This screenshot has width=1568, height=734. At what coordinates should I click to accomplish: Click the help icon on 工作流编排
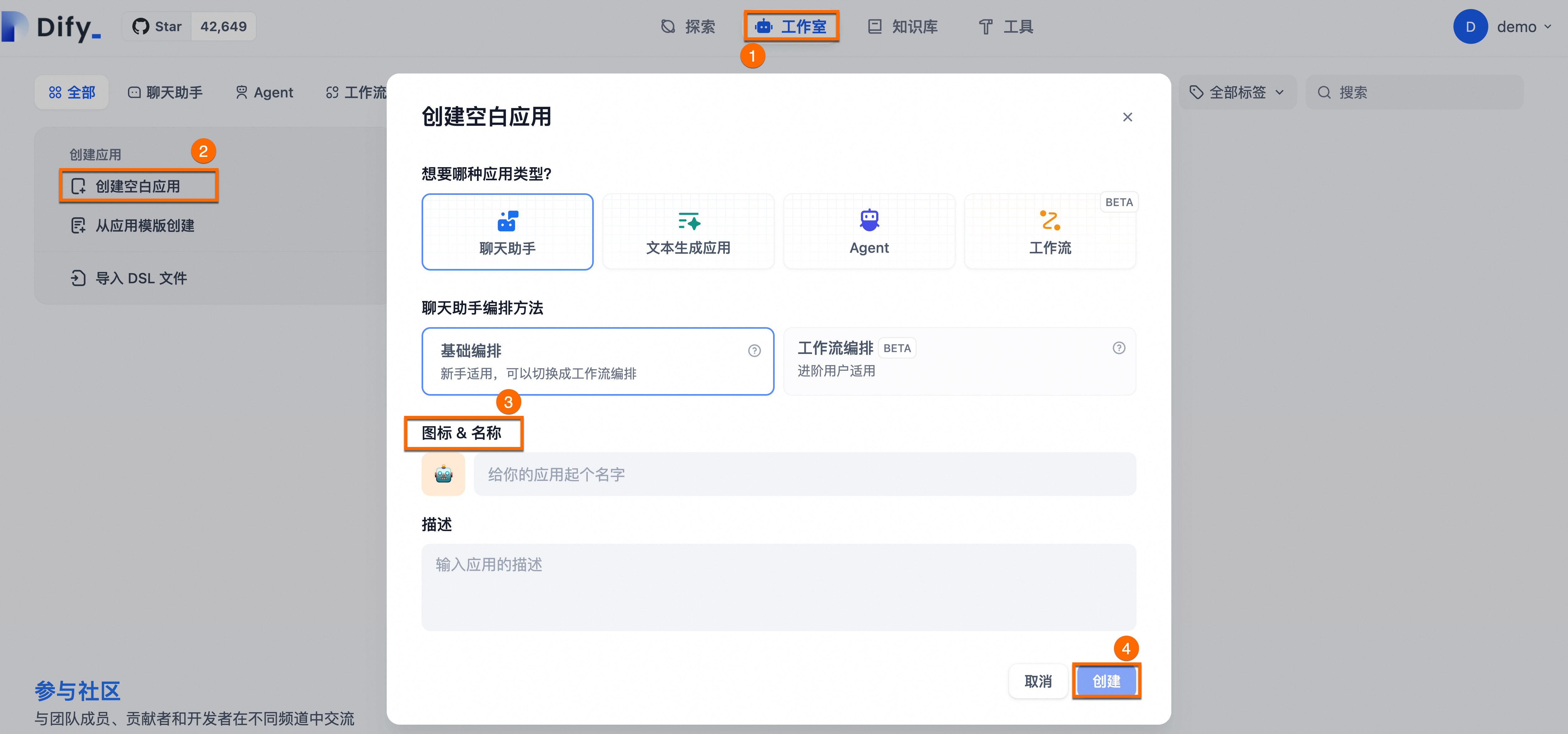(1118, 348)
